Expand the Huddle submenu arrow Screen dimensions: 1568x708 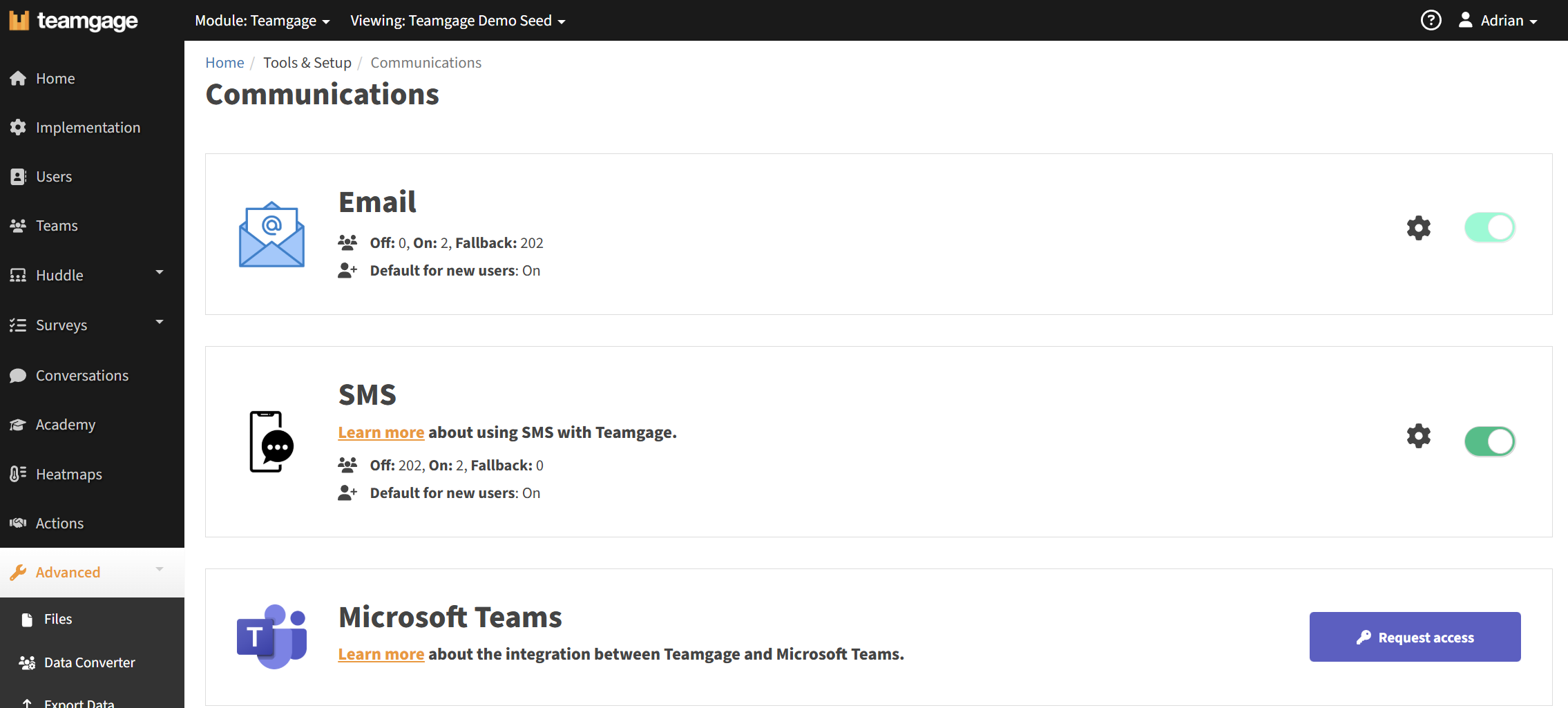coord(160,272)
